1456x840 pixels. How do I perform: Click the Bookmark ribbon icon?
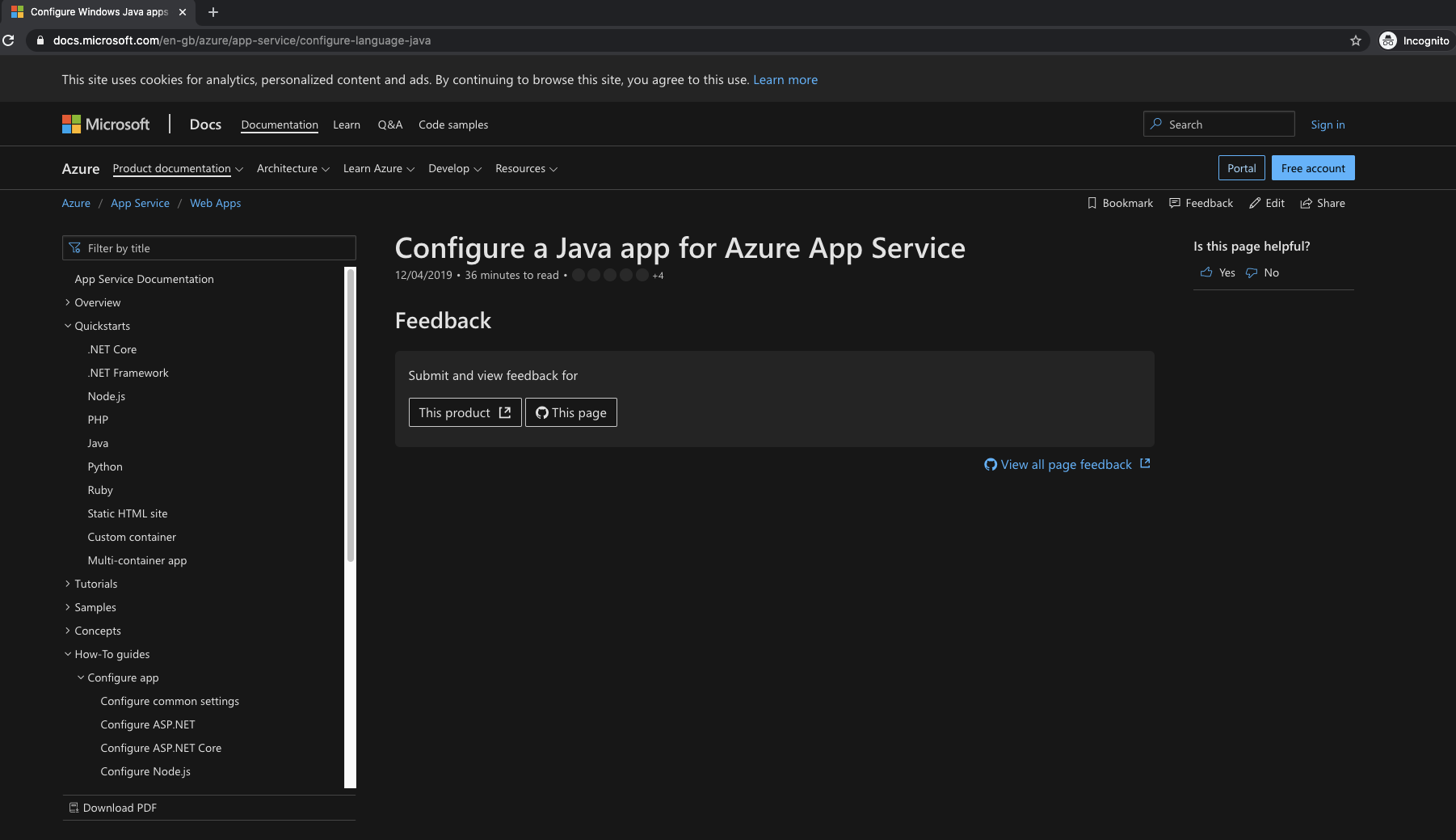[x=1092, y=203]
